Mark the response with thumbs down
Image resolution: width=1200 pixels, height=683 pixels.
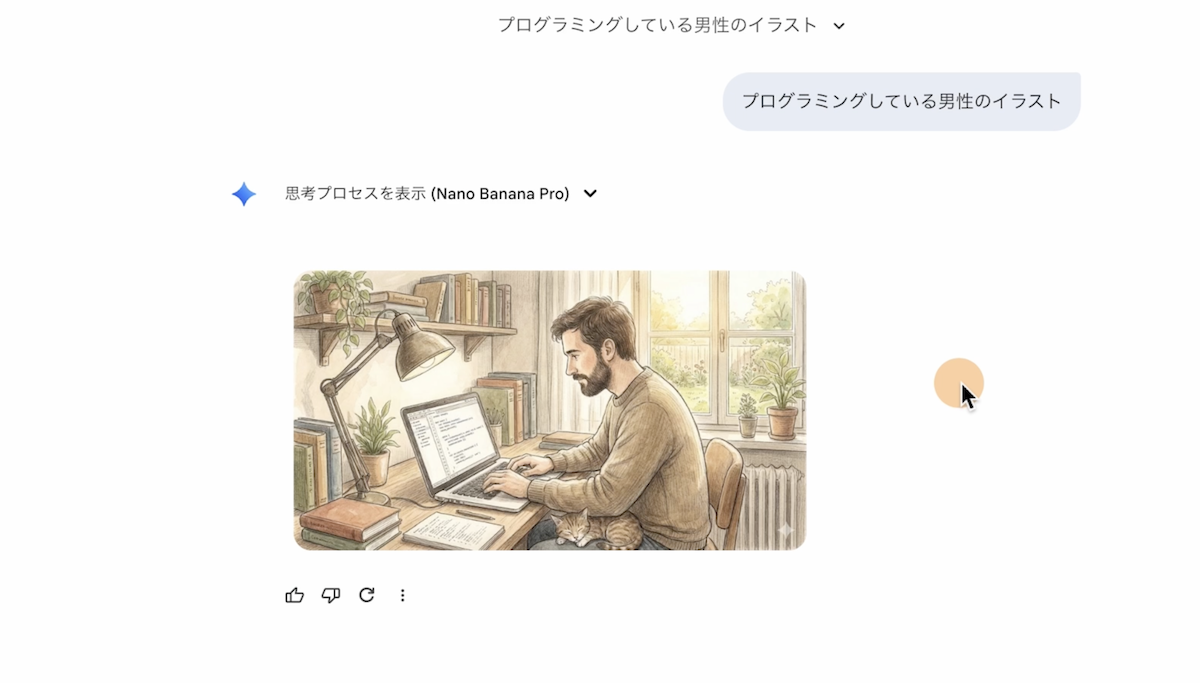pyautogui.click(x=331, y=595)
